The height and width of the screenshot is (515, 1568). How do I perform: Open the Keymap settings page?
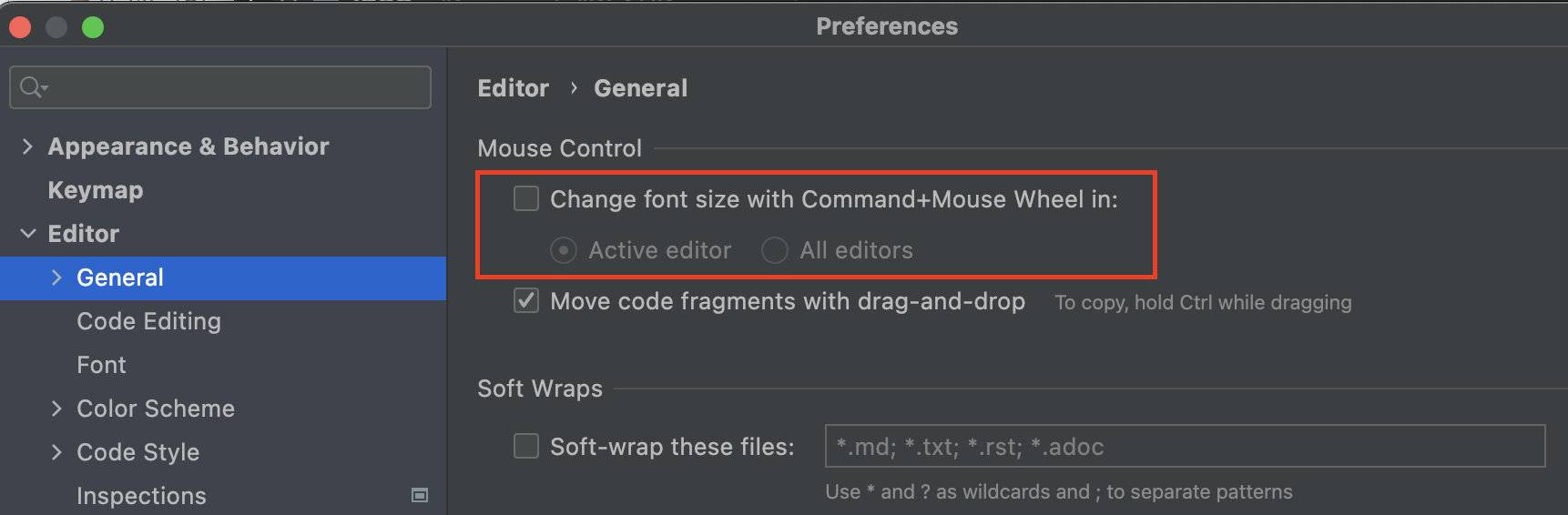pos(96,190)
